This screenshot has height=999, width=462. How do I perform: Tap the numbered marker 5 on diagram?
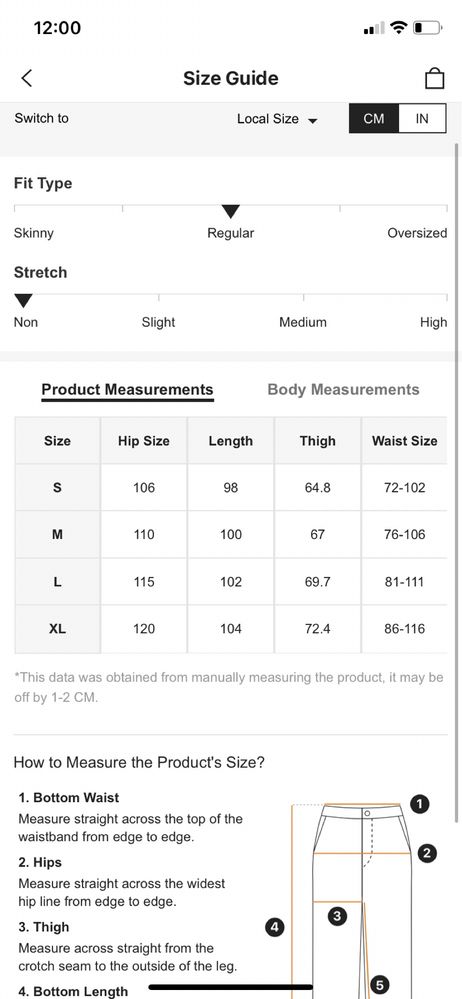tap(379, 985)
